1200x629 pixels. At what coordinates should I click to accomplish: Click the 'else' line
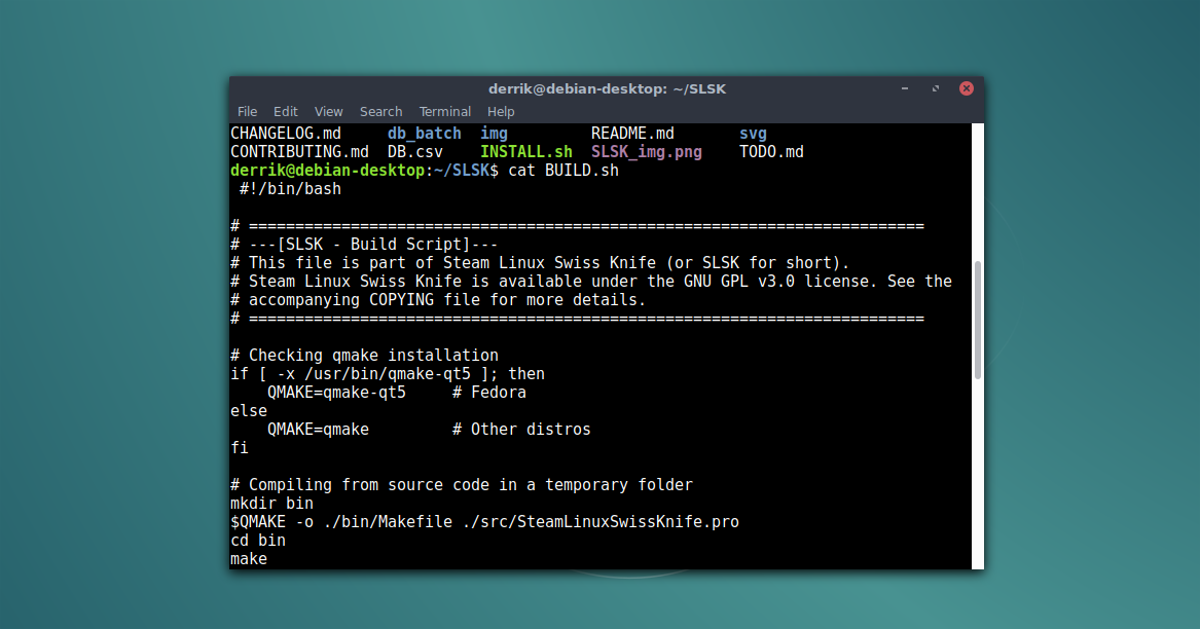pyautogui.click(x=249, y=410)
